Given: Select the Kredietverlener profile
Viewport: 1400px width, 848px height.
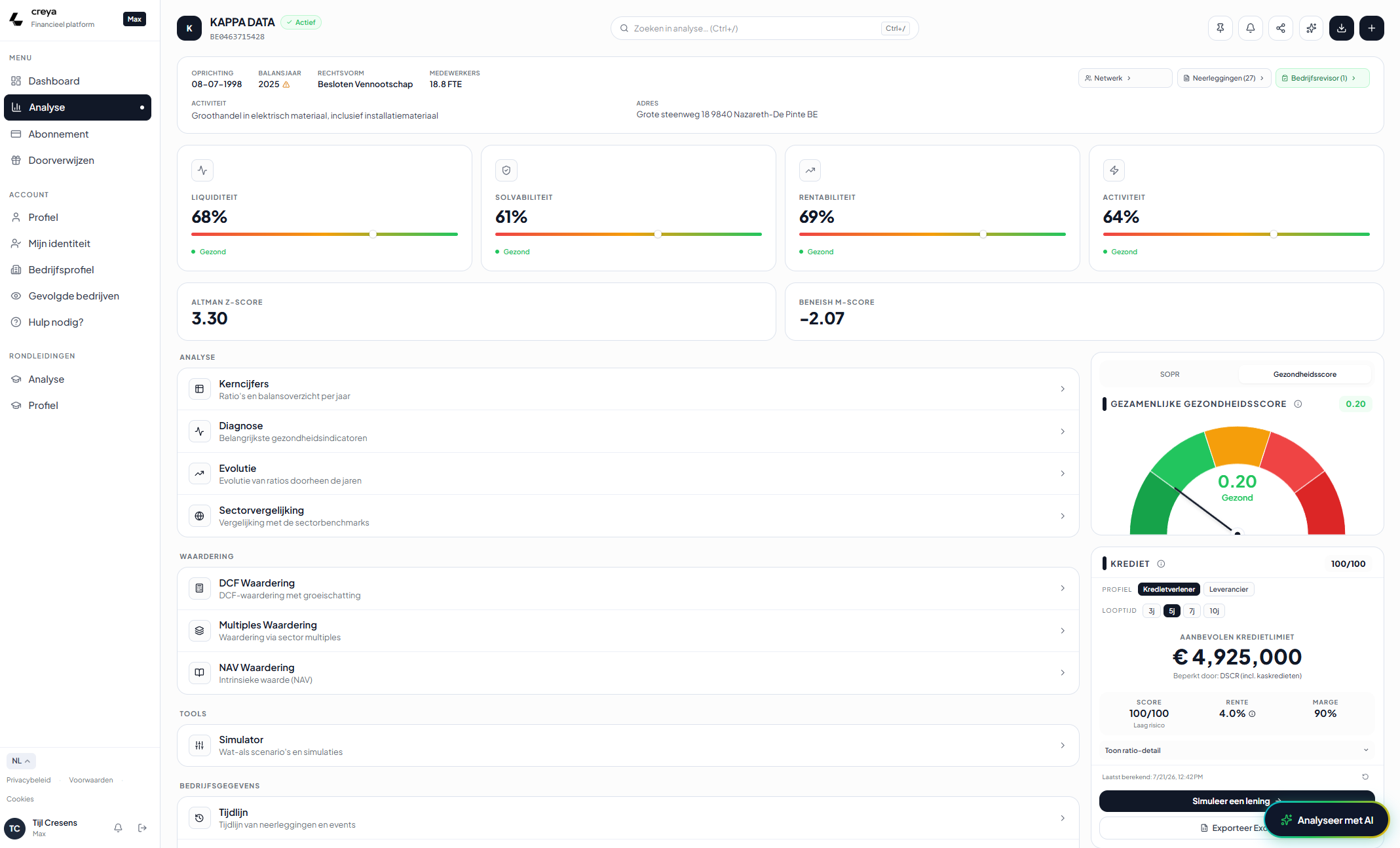Looking at the screenshot, I should coord(1168,589).
